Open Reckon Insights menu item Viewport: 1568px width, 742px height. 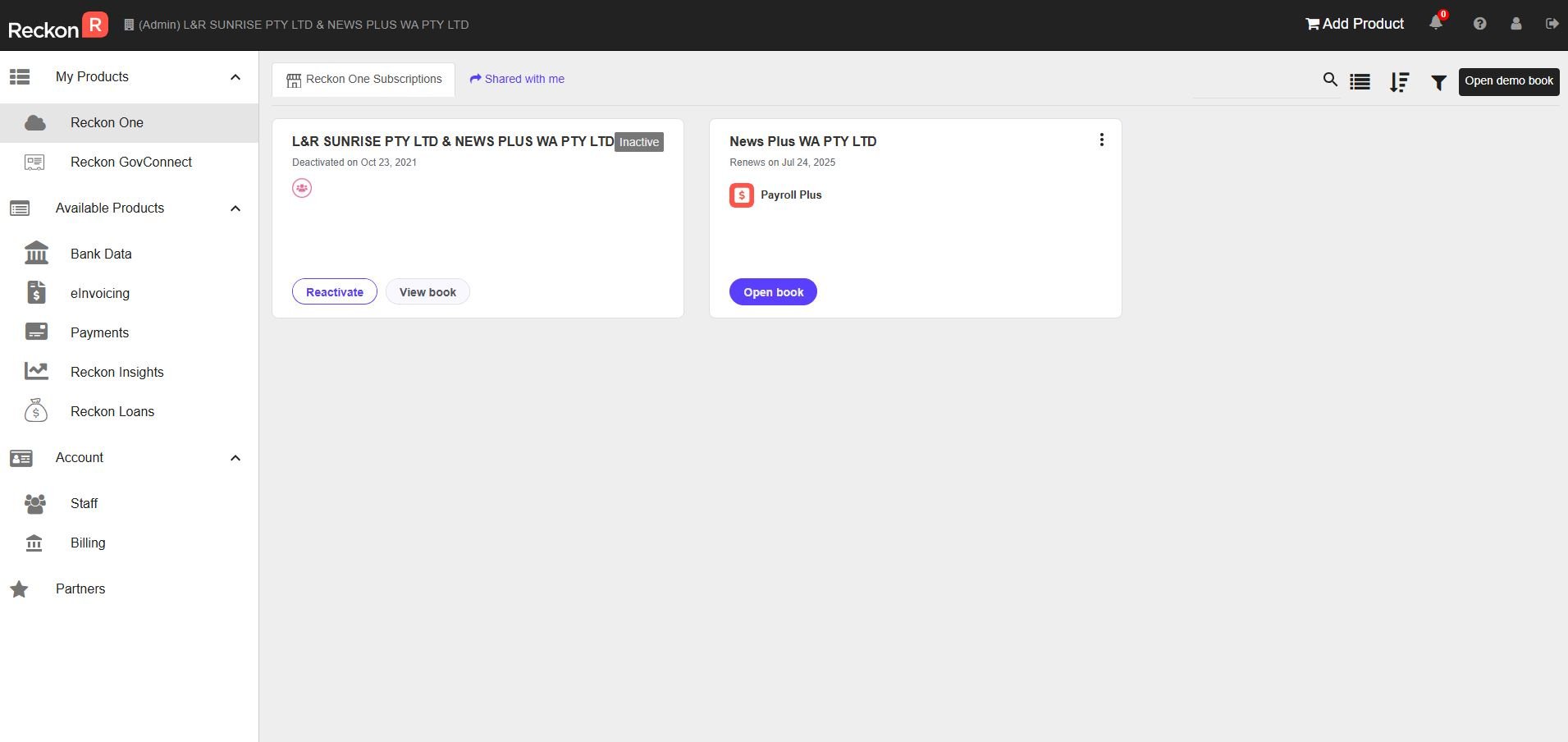click(x=129, y=373)
